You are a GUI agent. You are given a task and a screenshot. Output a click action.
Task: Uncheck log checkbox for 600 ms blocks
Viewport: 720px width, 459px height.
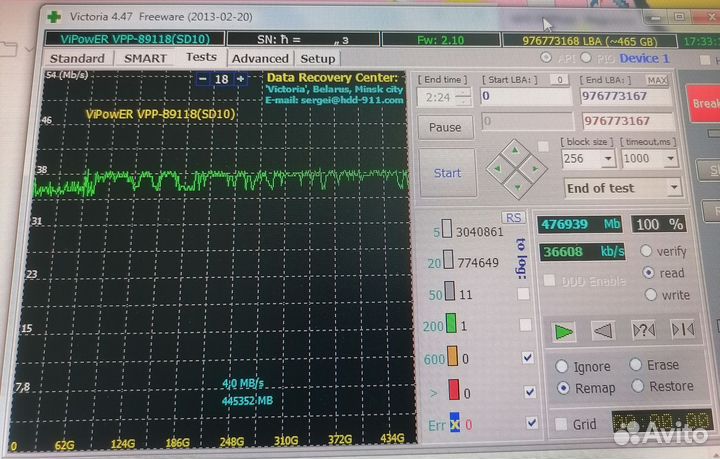(x=527, y=358)
